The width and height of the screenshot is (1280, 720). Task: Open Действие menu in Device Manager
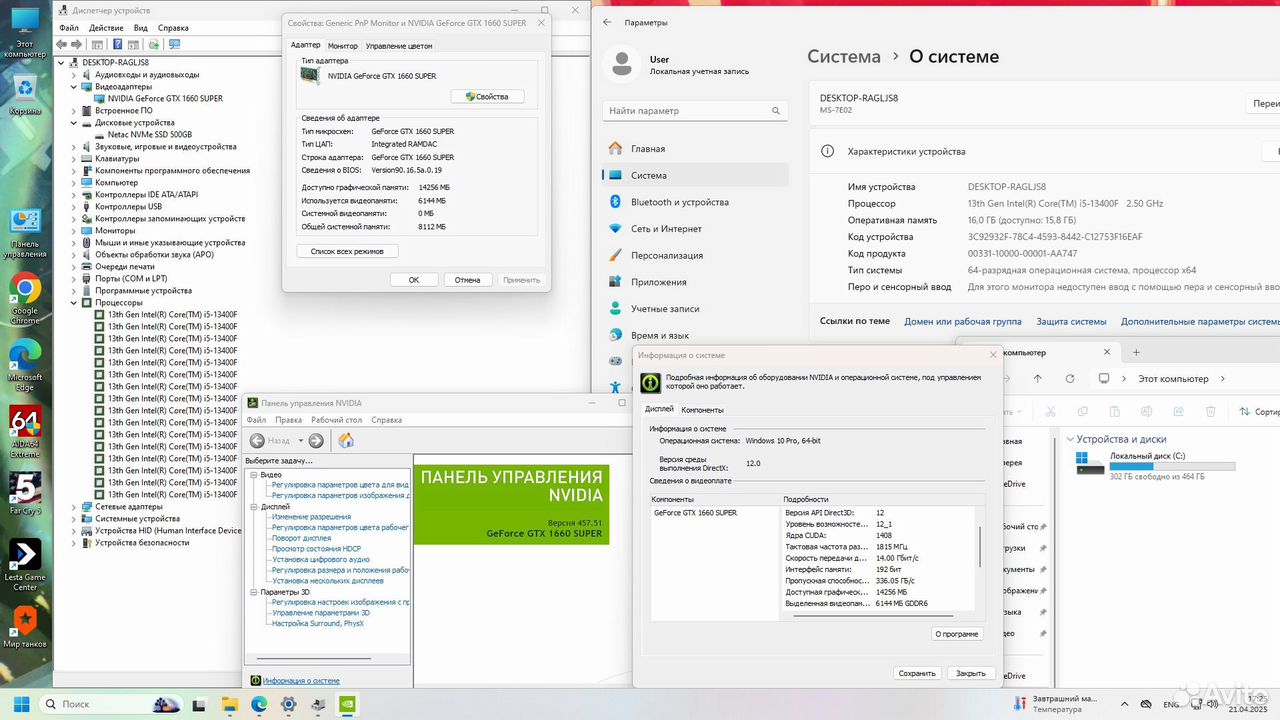106,28
